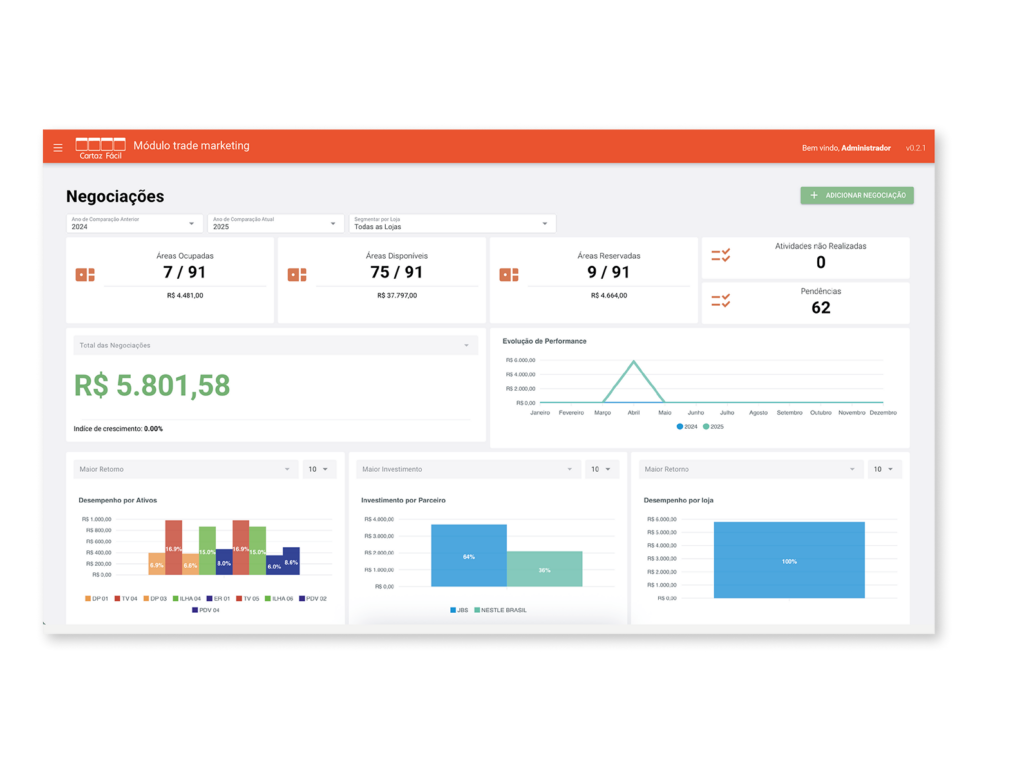1024x757 pixels.
Task: Open the Total das Negociações dropdown
Action: point(272,345)
